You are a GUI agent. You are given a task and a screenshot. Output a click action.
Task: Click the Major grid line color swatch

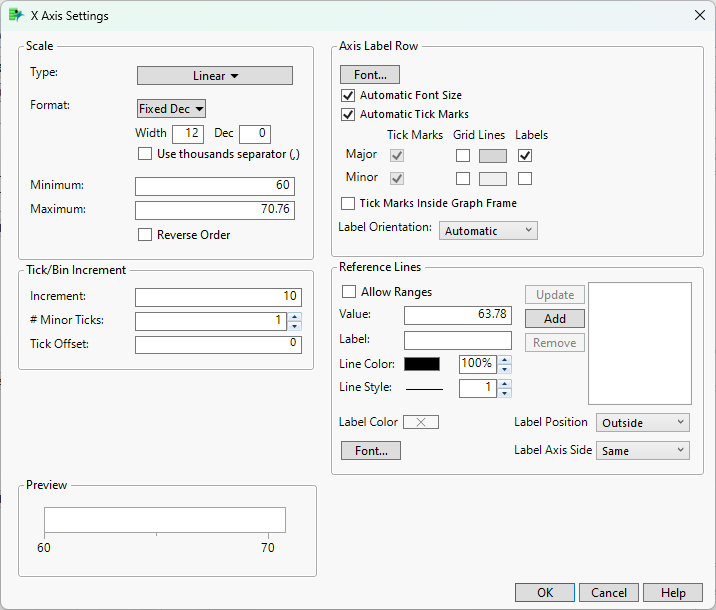tap(493, 155)
